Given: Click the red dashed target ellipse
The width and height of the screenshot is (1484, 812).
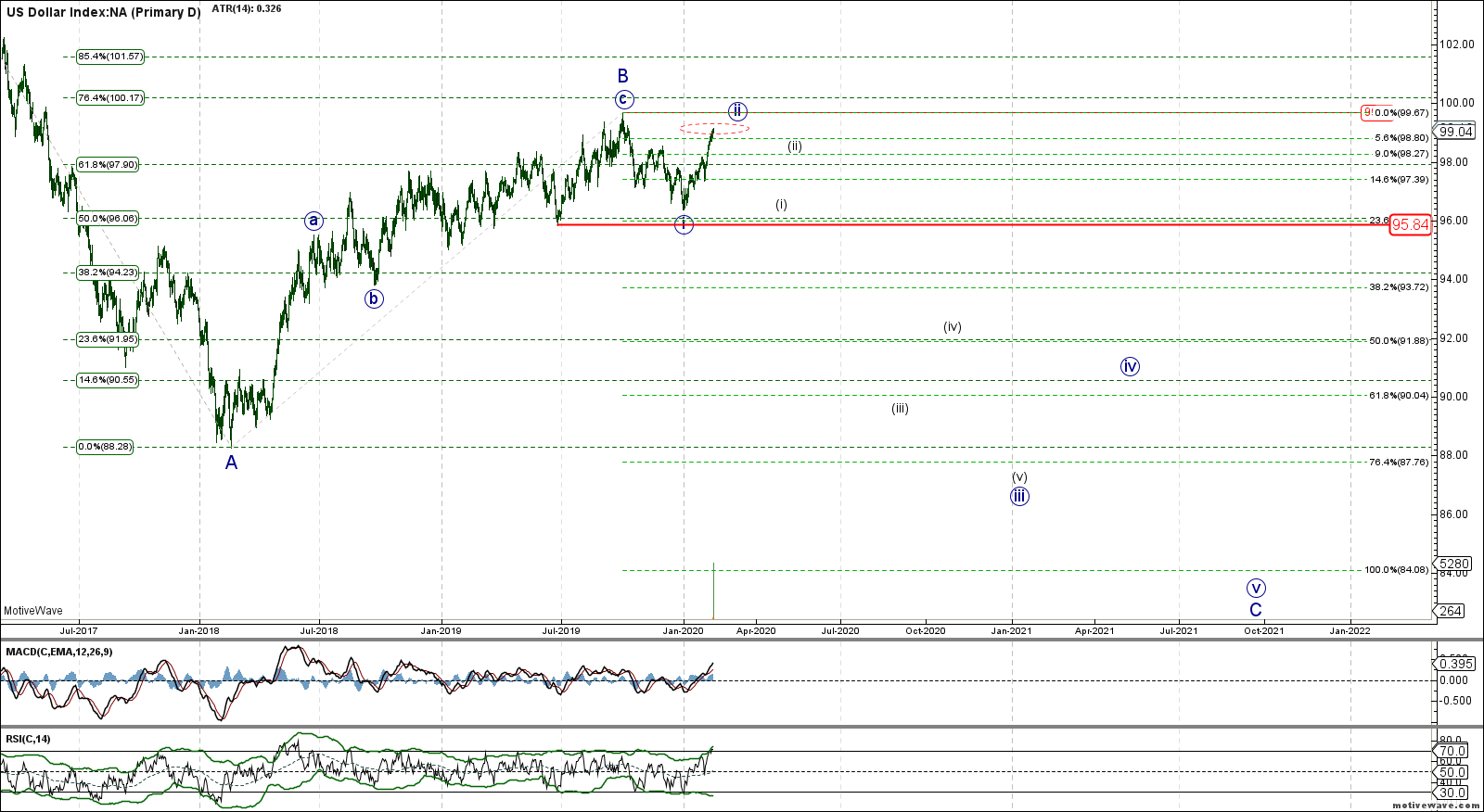Looking at the screenshot, I should point(714,128).
